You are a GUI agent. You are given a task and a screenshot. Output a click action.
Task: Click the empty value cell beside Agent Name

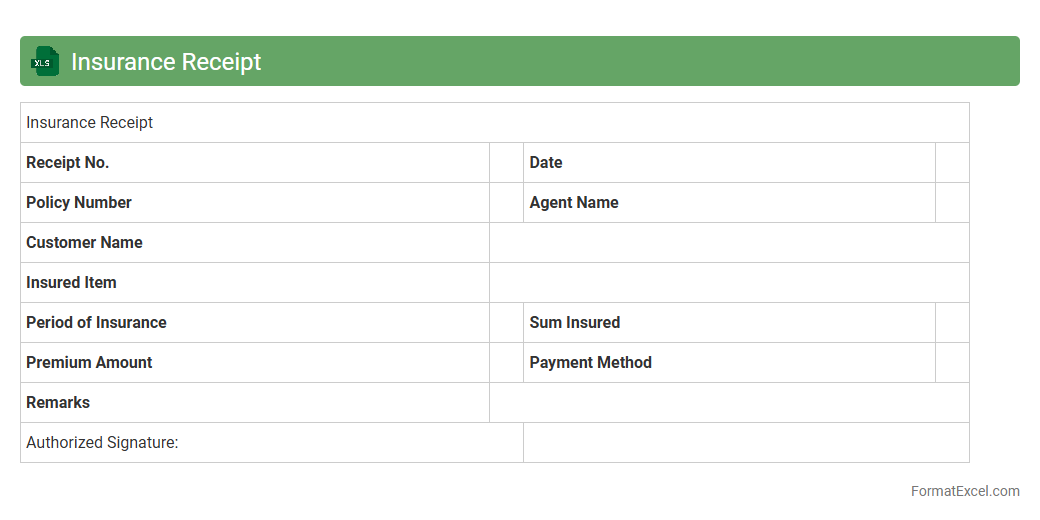[952, 203]
